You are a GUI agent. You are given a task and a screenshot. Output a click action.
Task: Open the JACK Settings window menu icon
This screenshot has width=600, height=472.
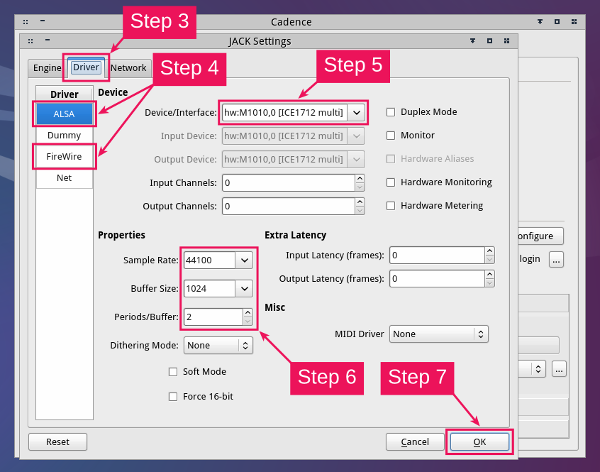31,41
